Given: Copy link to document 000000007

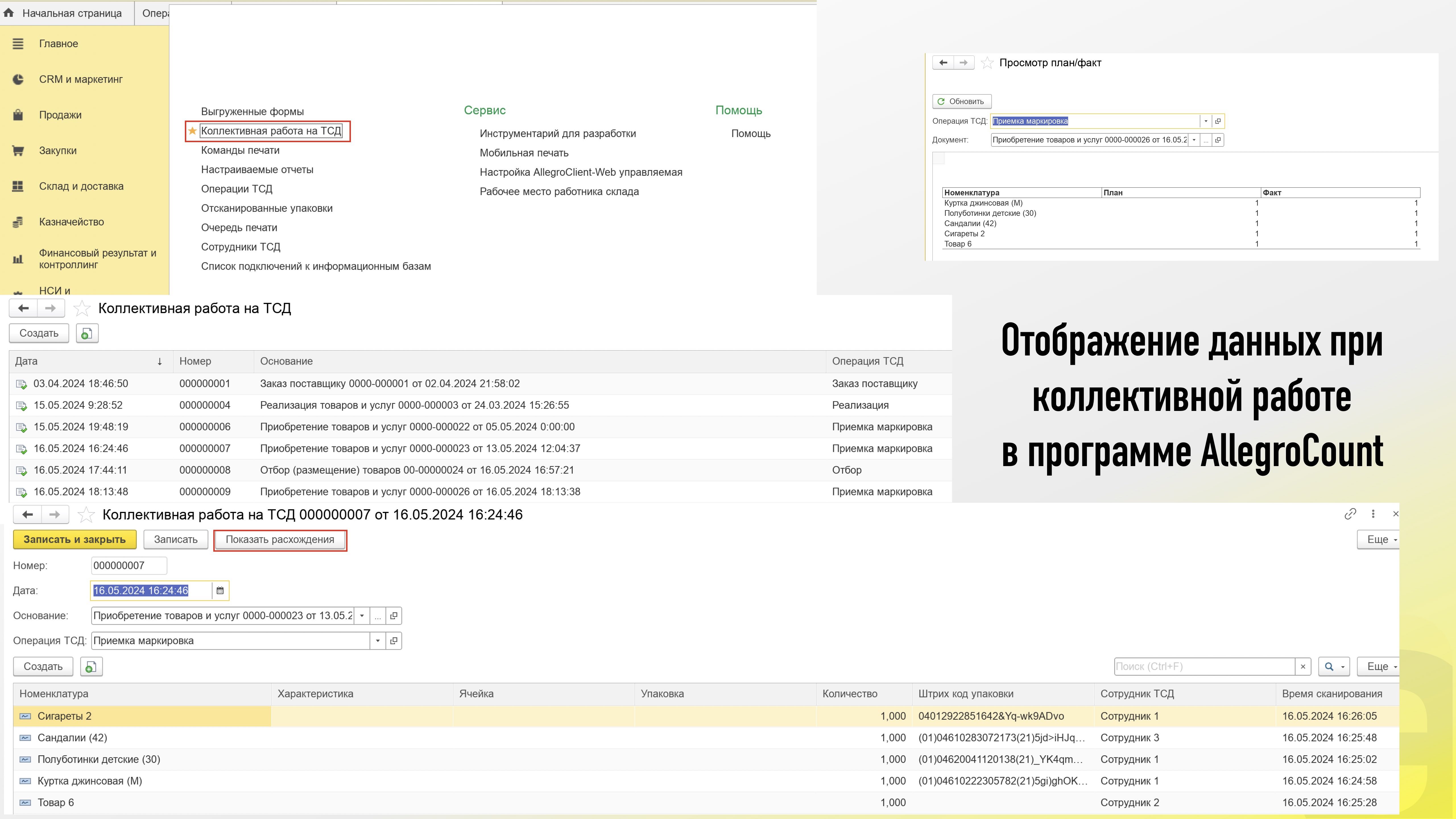Looking at the screenshot, I should click(1350, 514).
